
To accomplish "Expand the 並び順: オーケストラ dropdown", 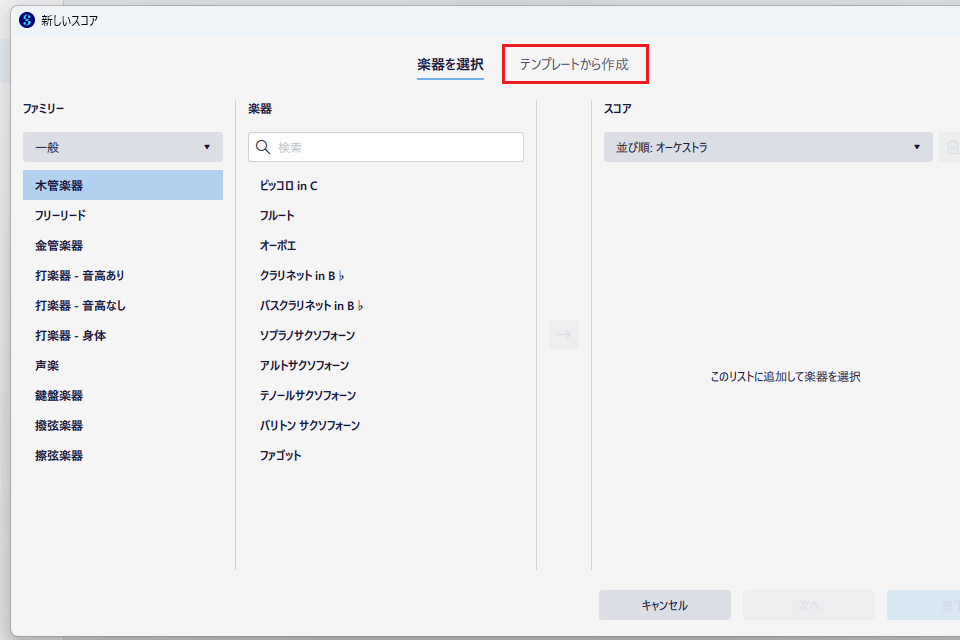I will pos(767,147).
